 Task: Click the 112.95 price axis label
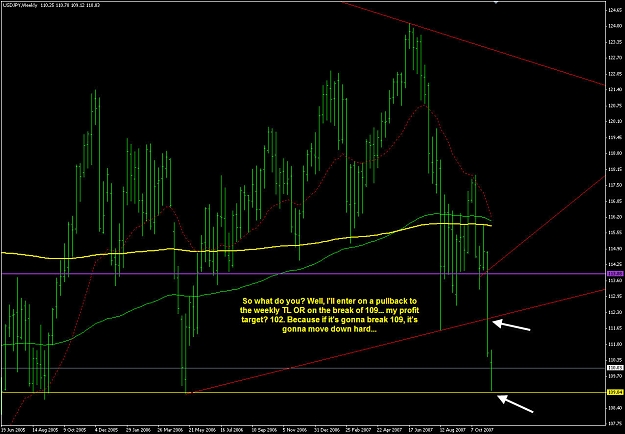[x=615, y=296]
